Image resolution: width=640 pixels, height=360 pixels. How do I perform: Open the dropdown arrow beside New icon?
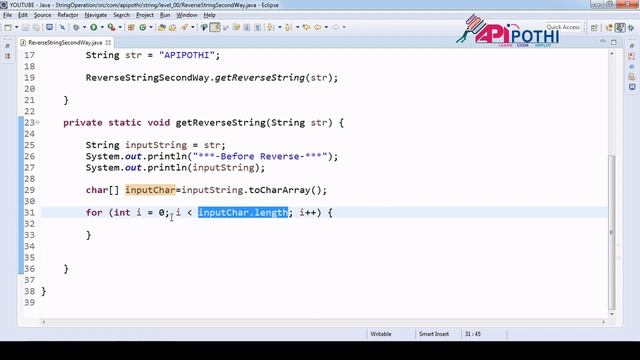[x=16, y=27]
